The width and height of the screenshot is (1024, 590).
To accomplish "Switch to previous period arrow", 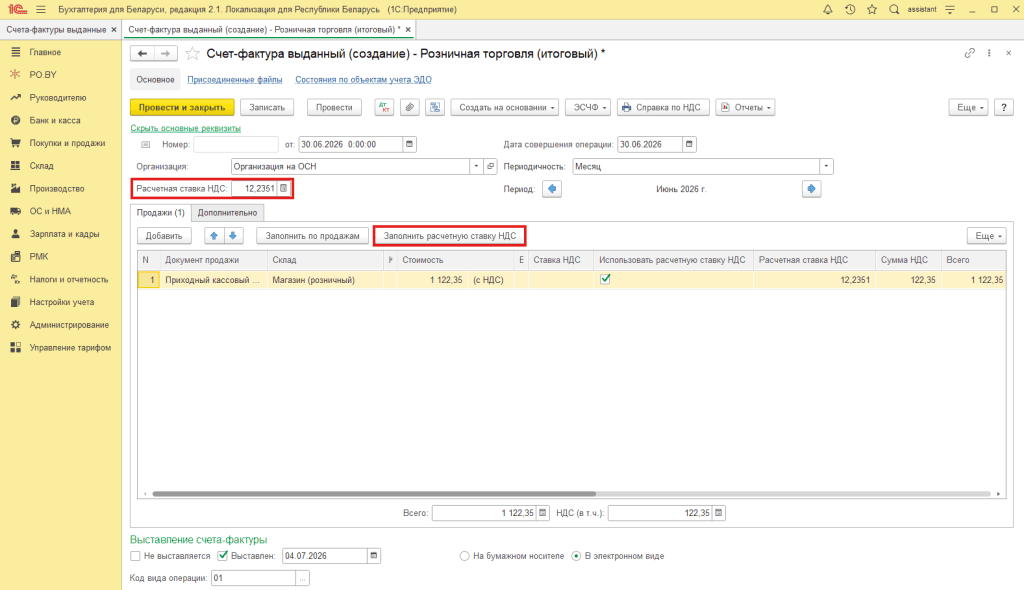I will (552, 189).
